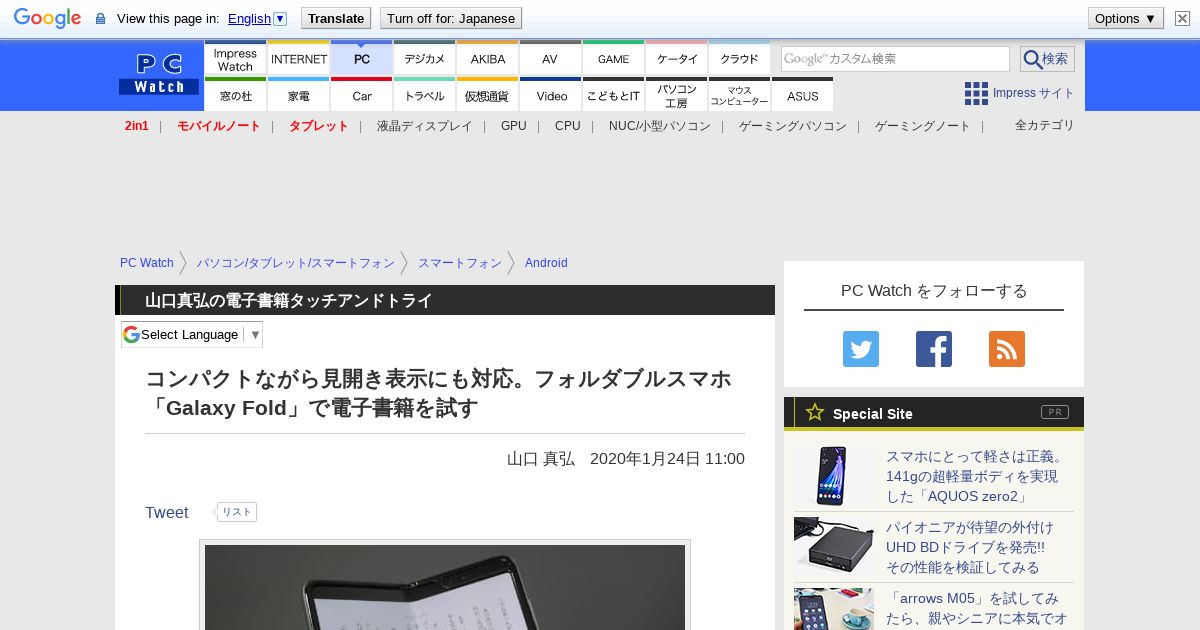Click the Tweet link

tap(167, 512)
